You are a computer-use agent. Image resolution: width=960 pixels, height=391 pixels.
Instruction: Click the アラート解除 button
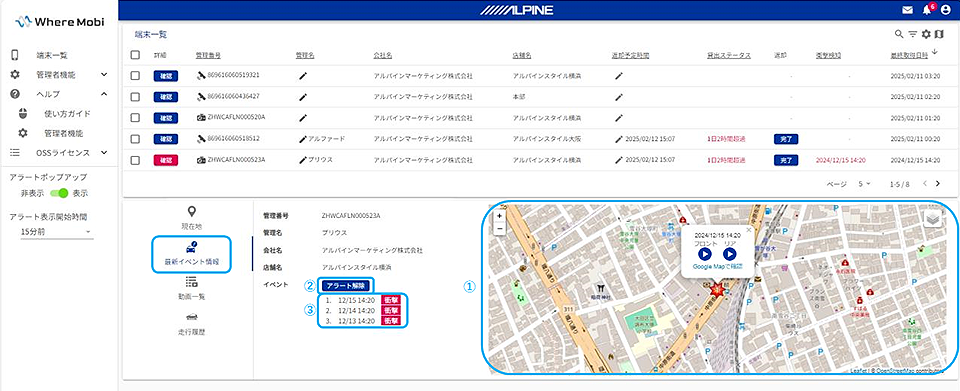pos(346,285)
